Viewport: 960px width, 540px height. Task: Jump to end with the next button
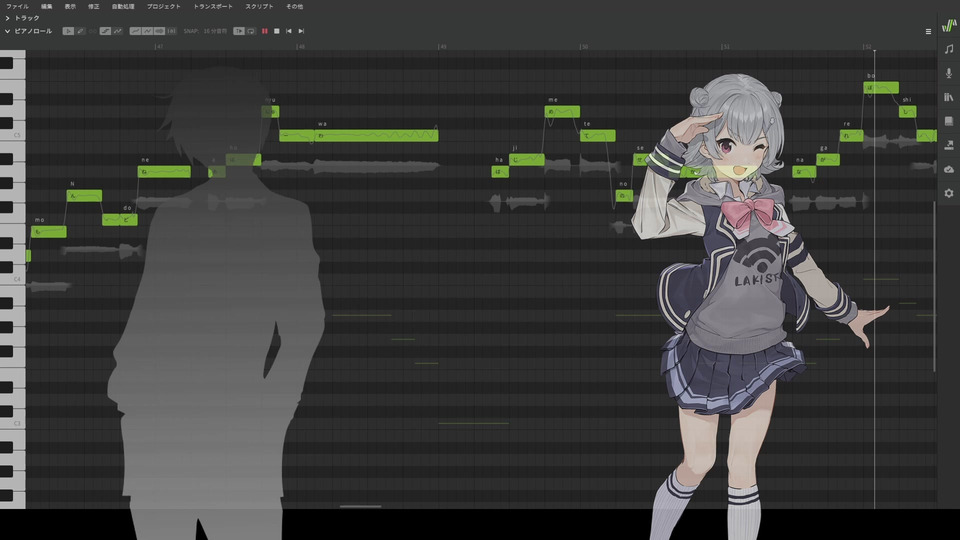point(301,31)
